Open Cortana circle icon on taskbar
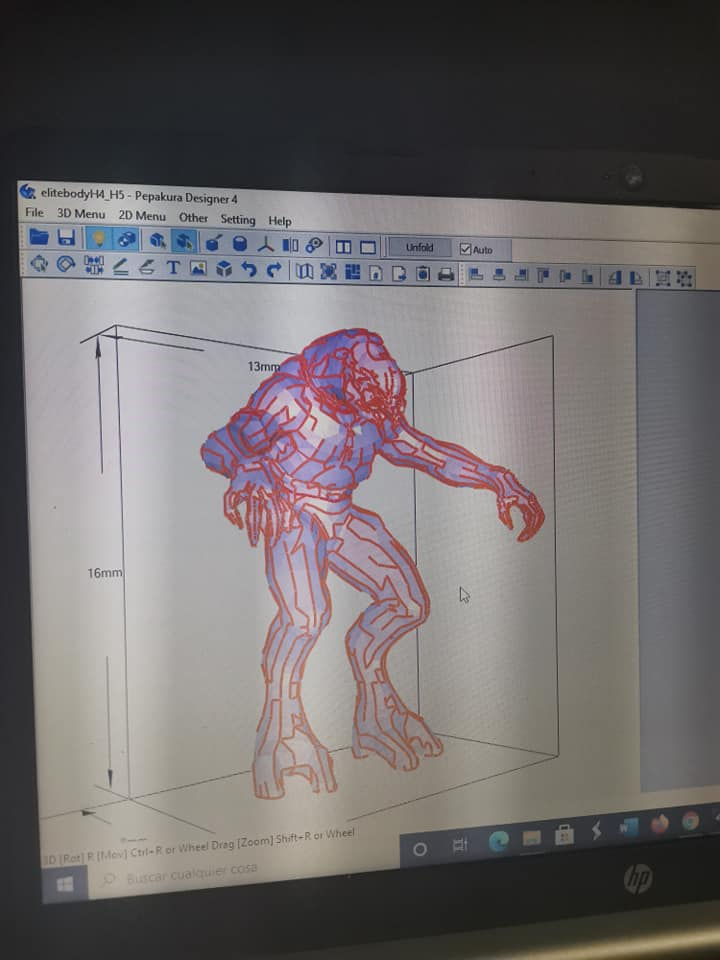Viewport: 720px width, 960px height. click(x=420, y=850)
